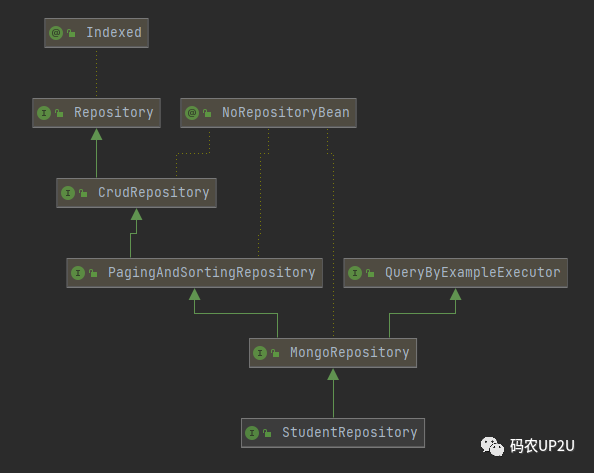The image size is (594, 473).
Task: Click the interface icon on MongoRepository node
Action: coord(260,353)
